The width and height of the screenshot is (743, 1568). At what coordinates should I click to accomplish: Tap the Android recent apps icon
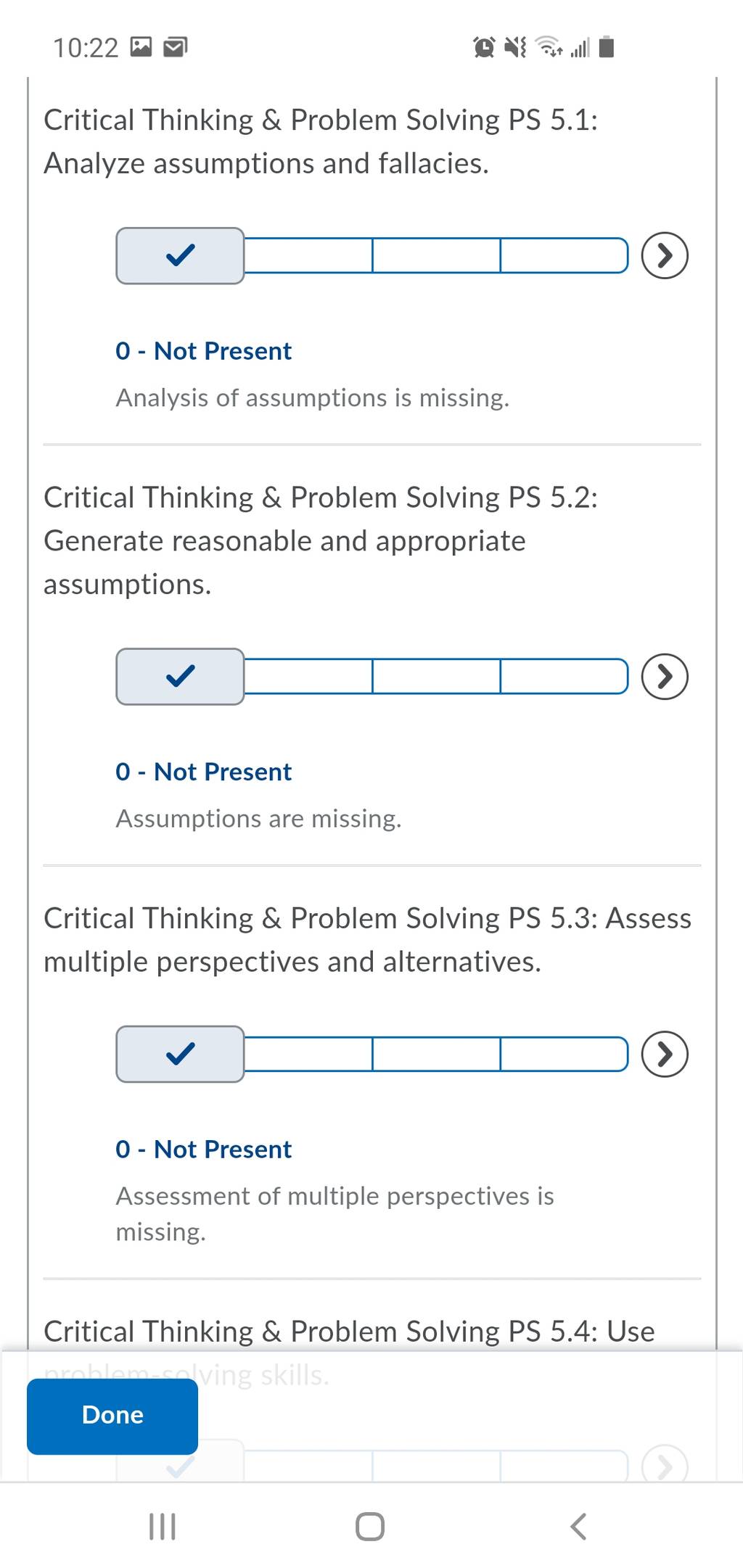point(162,1526)
